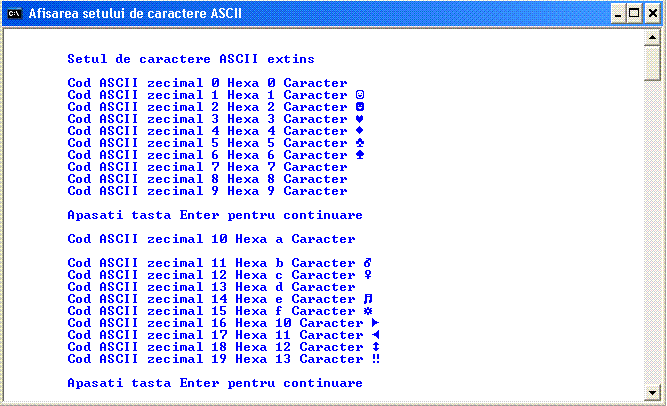Minimize the ASCII console window
Viewport: 667px width, 406px height.
pyautogui.click(x=616, y=14)
